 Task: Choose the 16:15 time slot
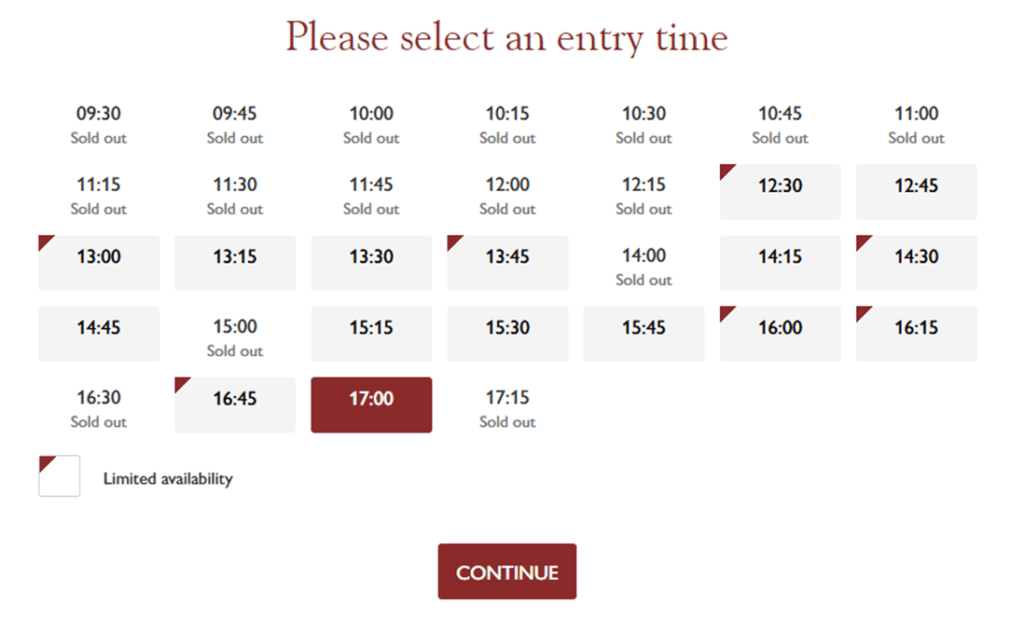[x=916, y=334]
